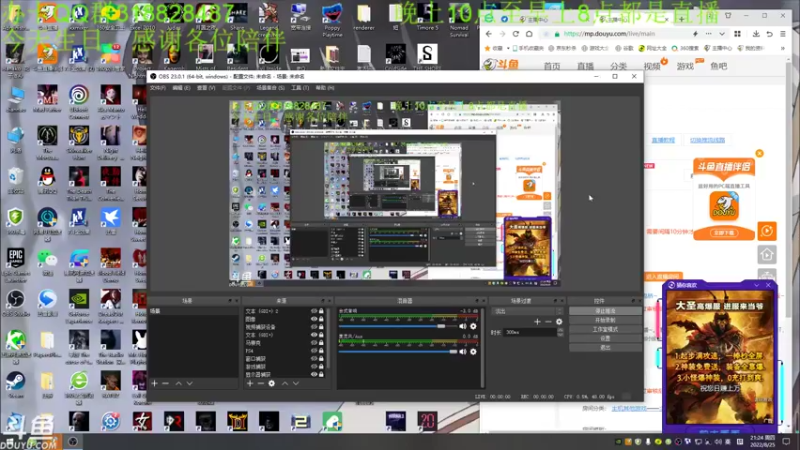Toggle visibility of 窗口捕获 source
This screenshot has height=450, width=800.
pyautogui.click(x=314, y=359)
